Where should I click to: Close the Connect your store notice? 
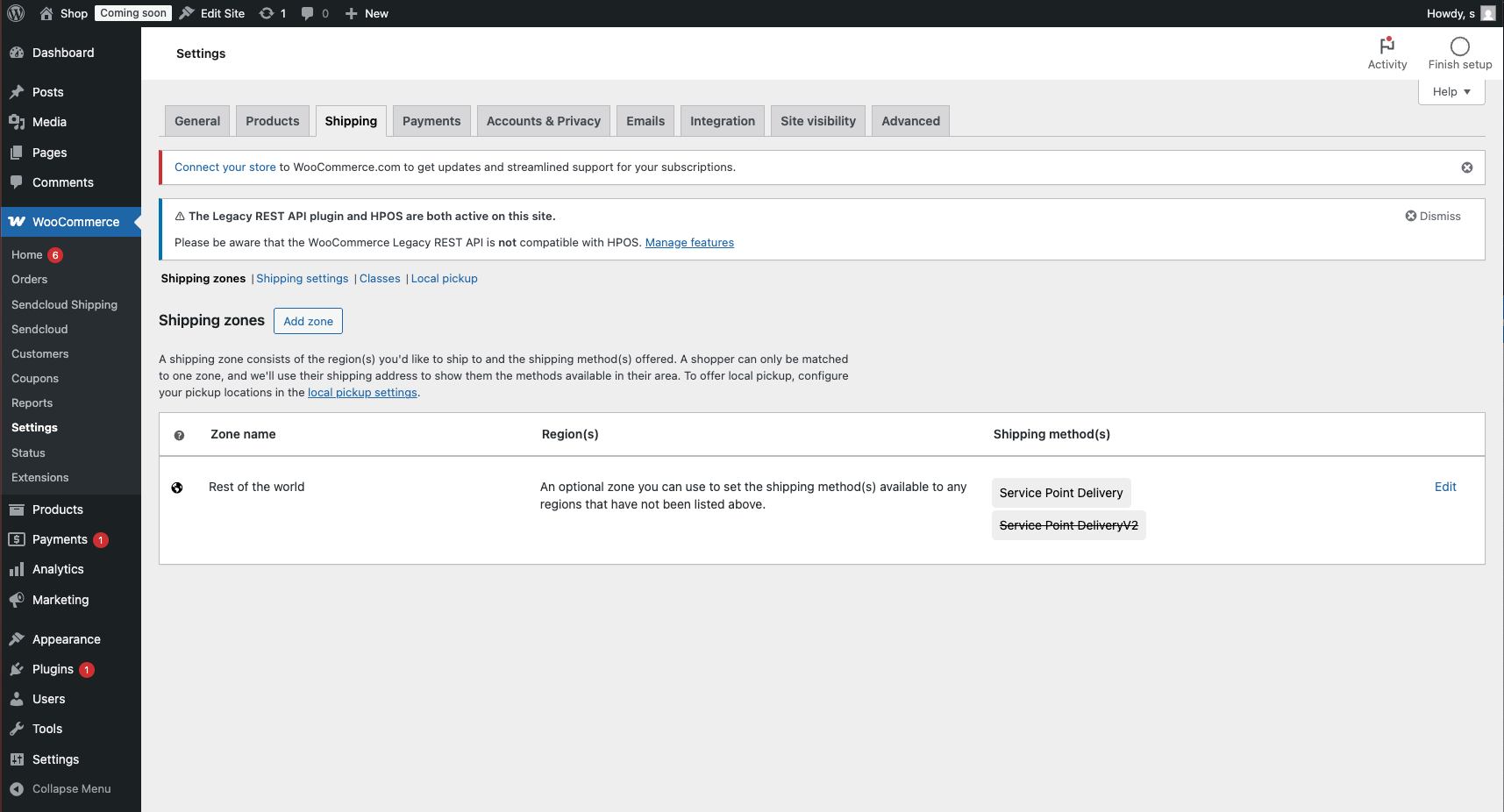pos(1467,167)
